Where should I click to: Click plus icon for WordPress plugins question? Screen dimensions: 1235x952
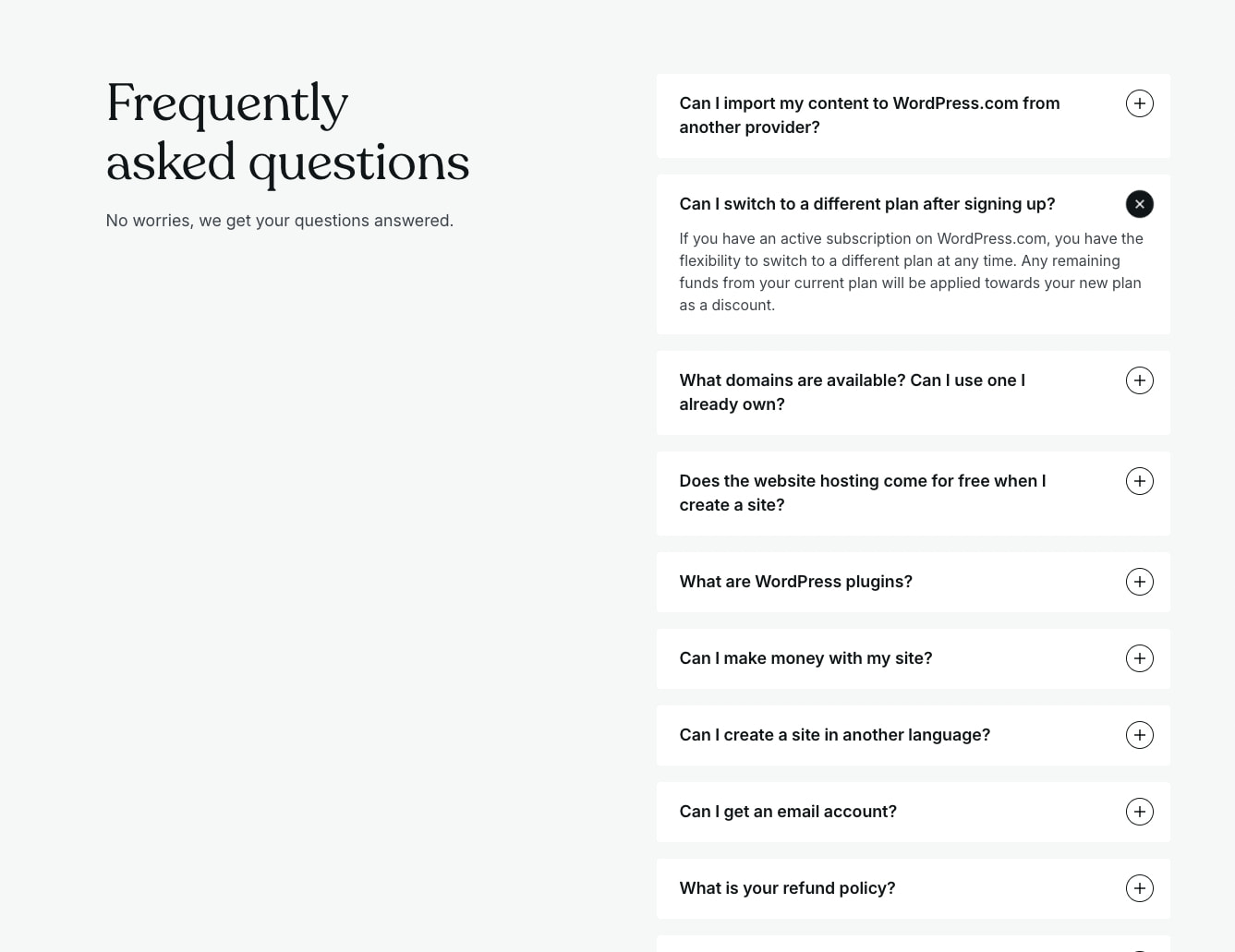point(1139,582)
